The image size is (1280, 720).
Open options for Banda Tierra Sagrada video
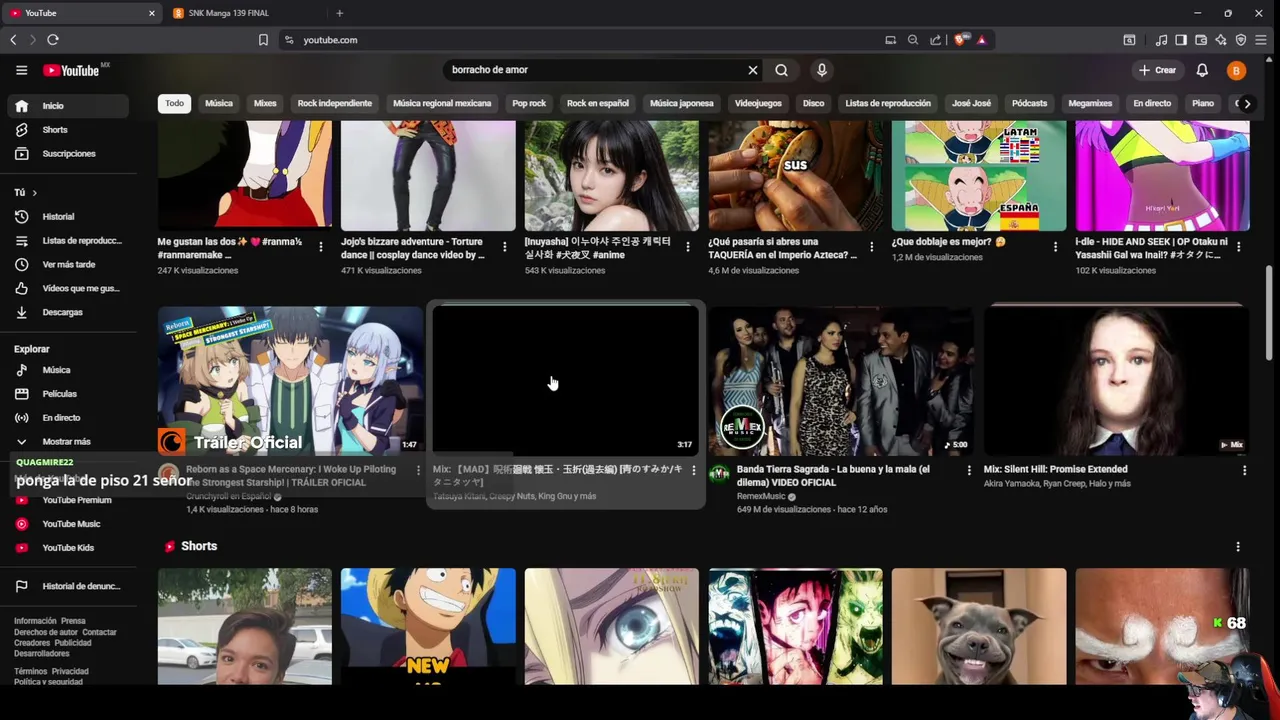point(969,470)
